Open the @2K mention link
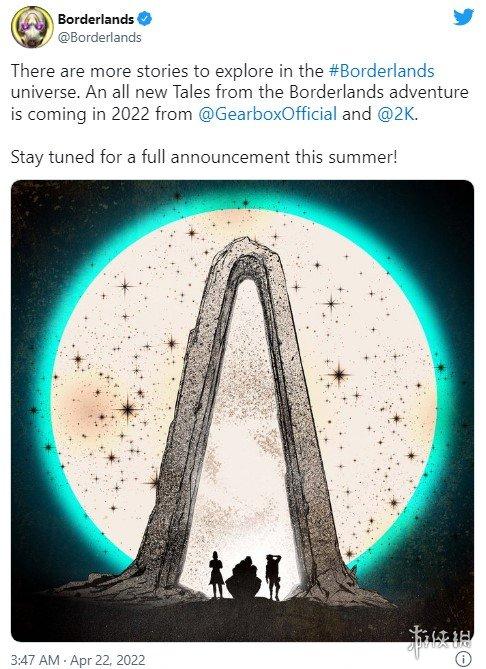This screenshot has height=669, width=486. 396,114
